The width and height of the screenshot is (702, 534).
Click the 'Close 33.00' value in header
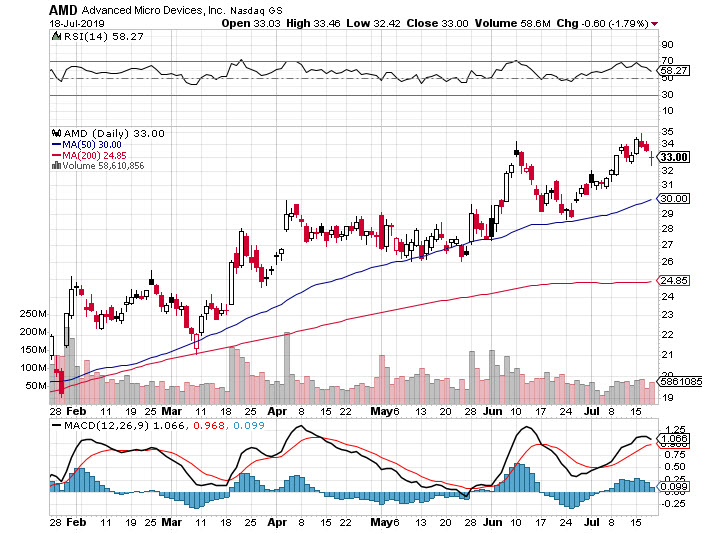pyautogui.click(x=437, y=23)
